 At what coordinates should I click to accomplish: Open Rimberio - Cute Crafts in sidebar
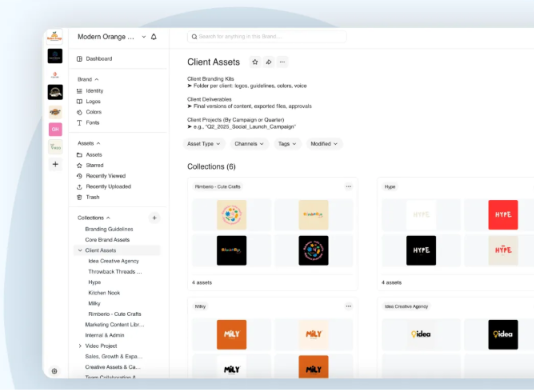[115, 314]
